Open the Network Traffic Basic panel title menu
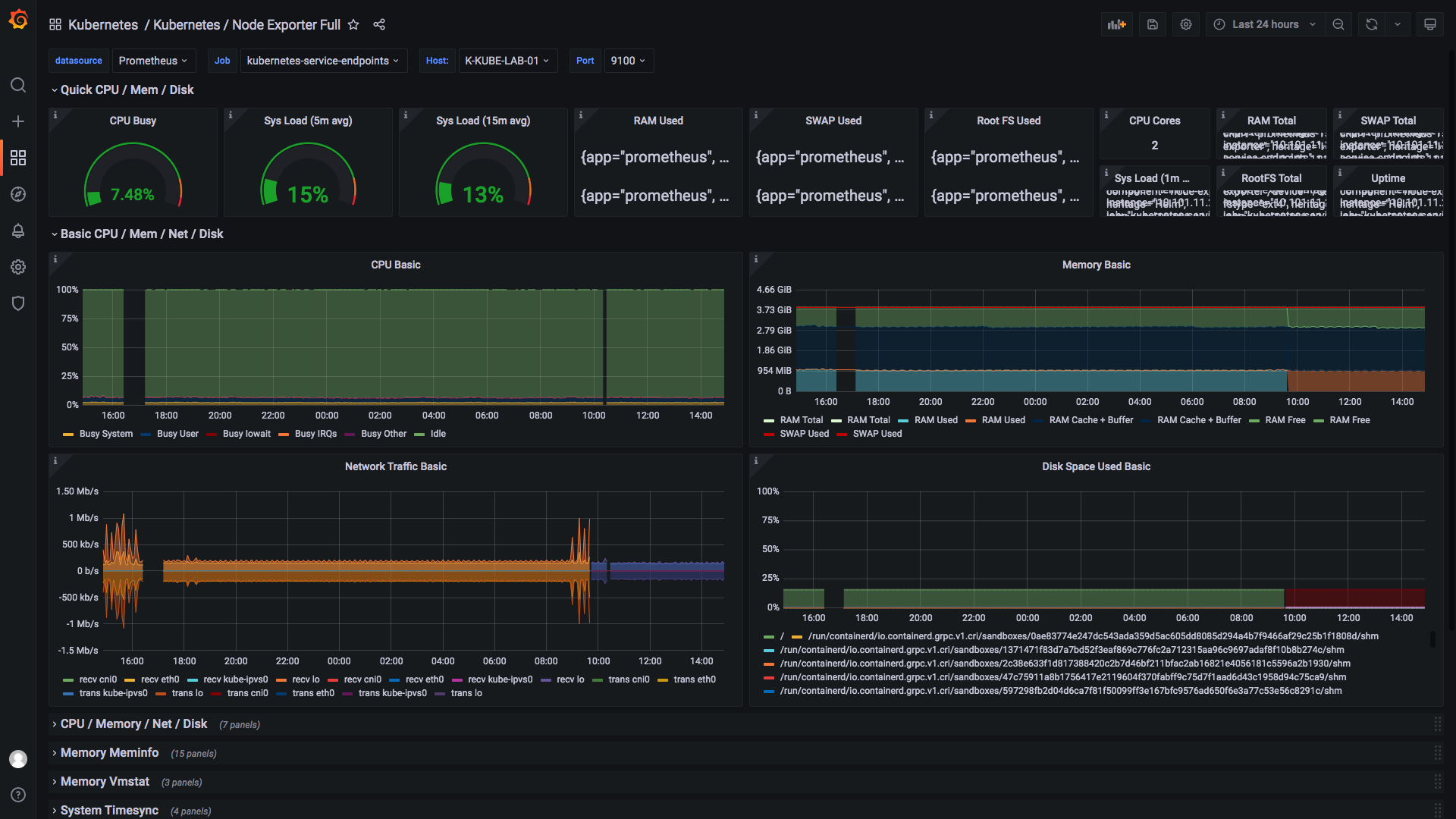 pyautogui.click(x=395, y=466)
